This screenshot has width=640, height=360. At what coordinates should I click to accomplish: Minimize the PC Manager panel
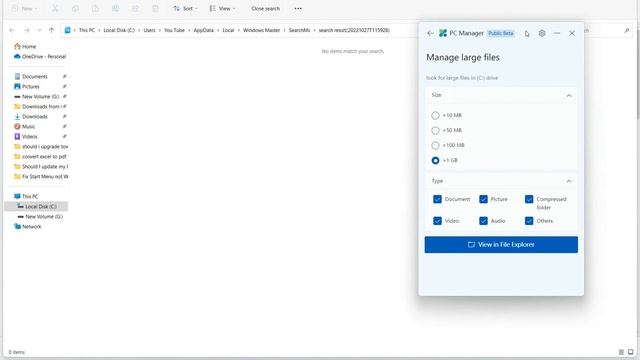pyautogui.click(x=557, y=33)
